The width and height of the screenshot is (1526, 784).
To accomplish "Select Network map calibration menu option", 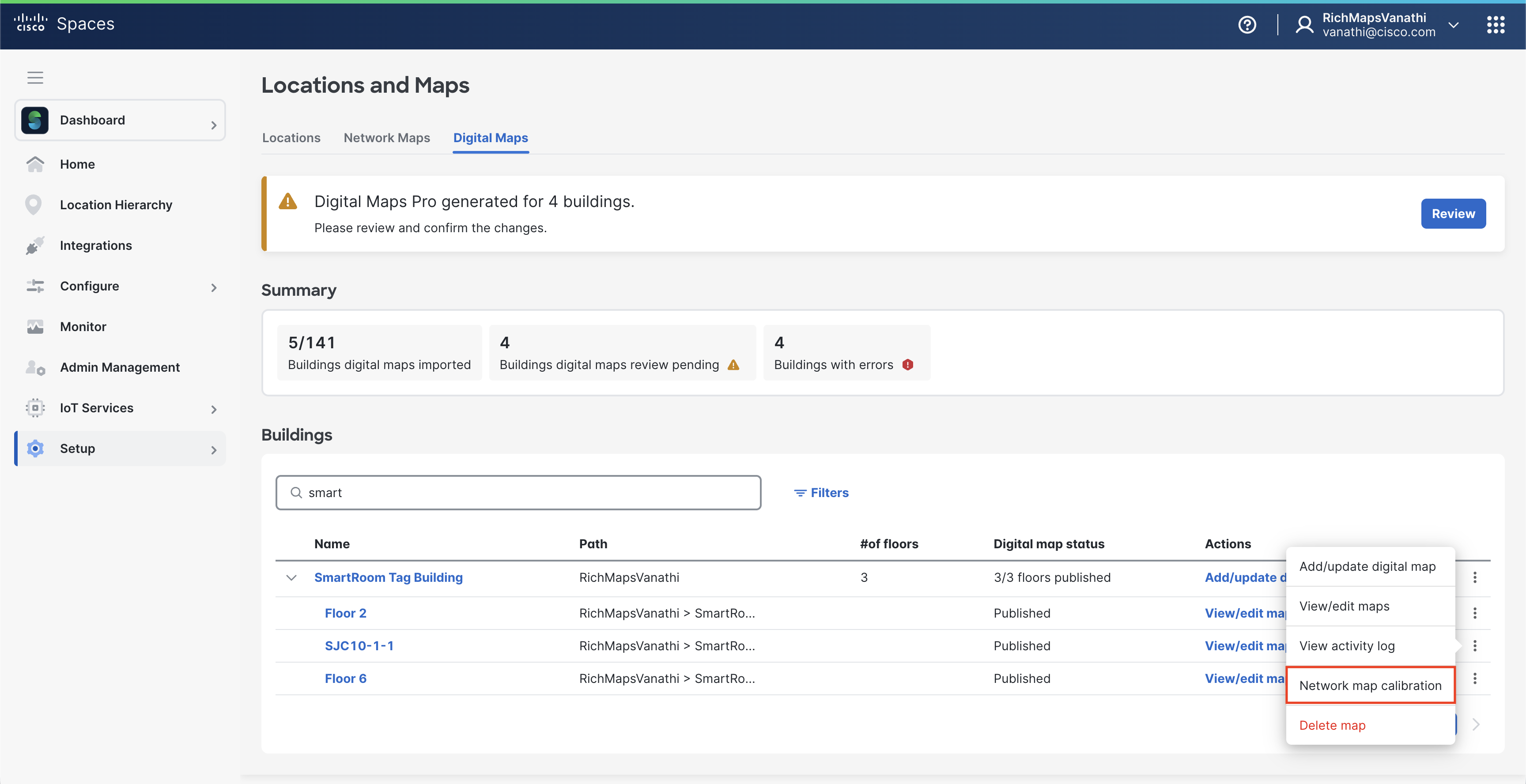I will (1370, 685).
